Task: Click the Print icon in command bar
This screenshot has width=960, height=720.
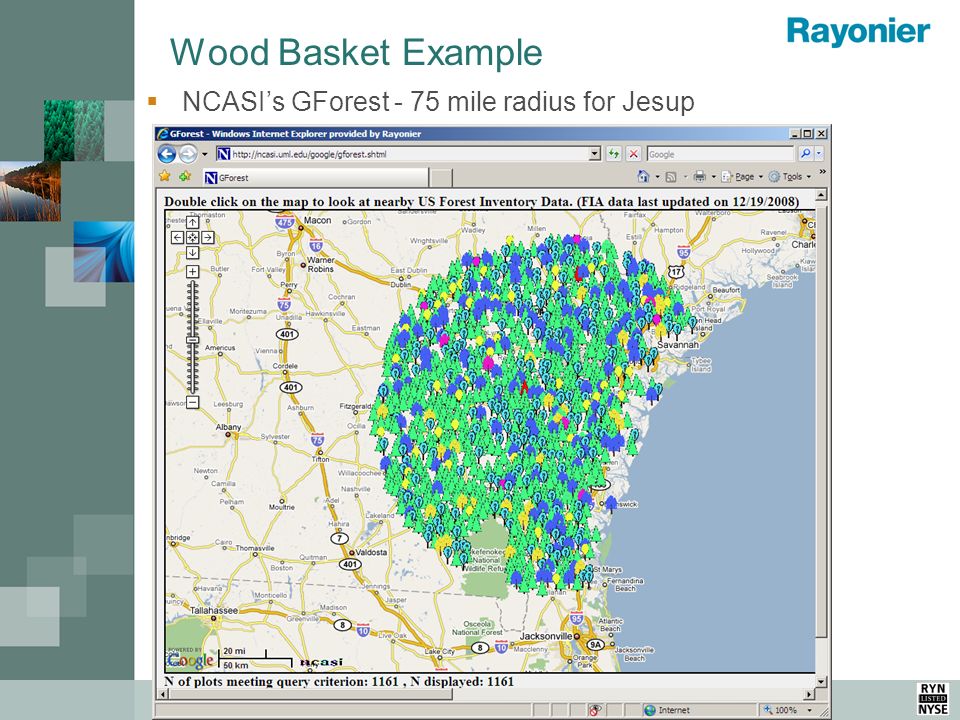Action: [699, 177]
